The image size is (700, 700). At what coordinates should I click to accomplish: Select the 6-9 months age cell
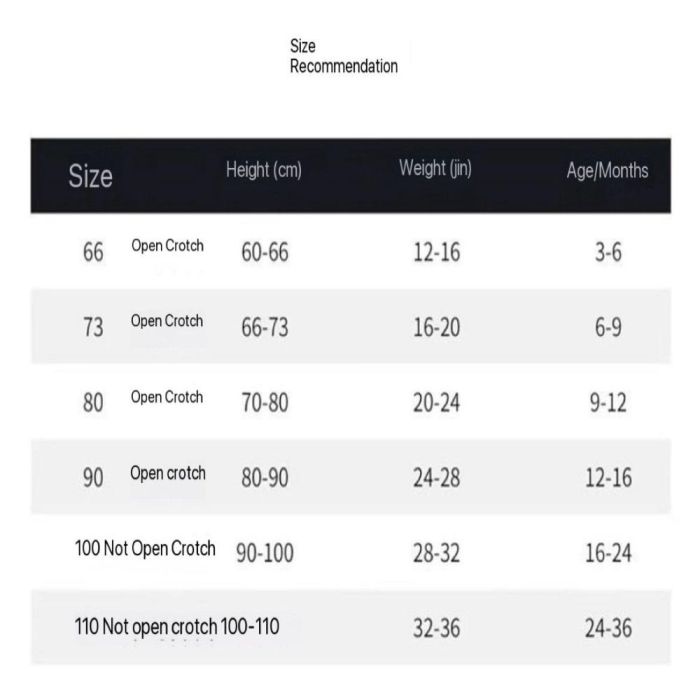(608, 327)
